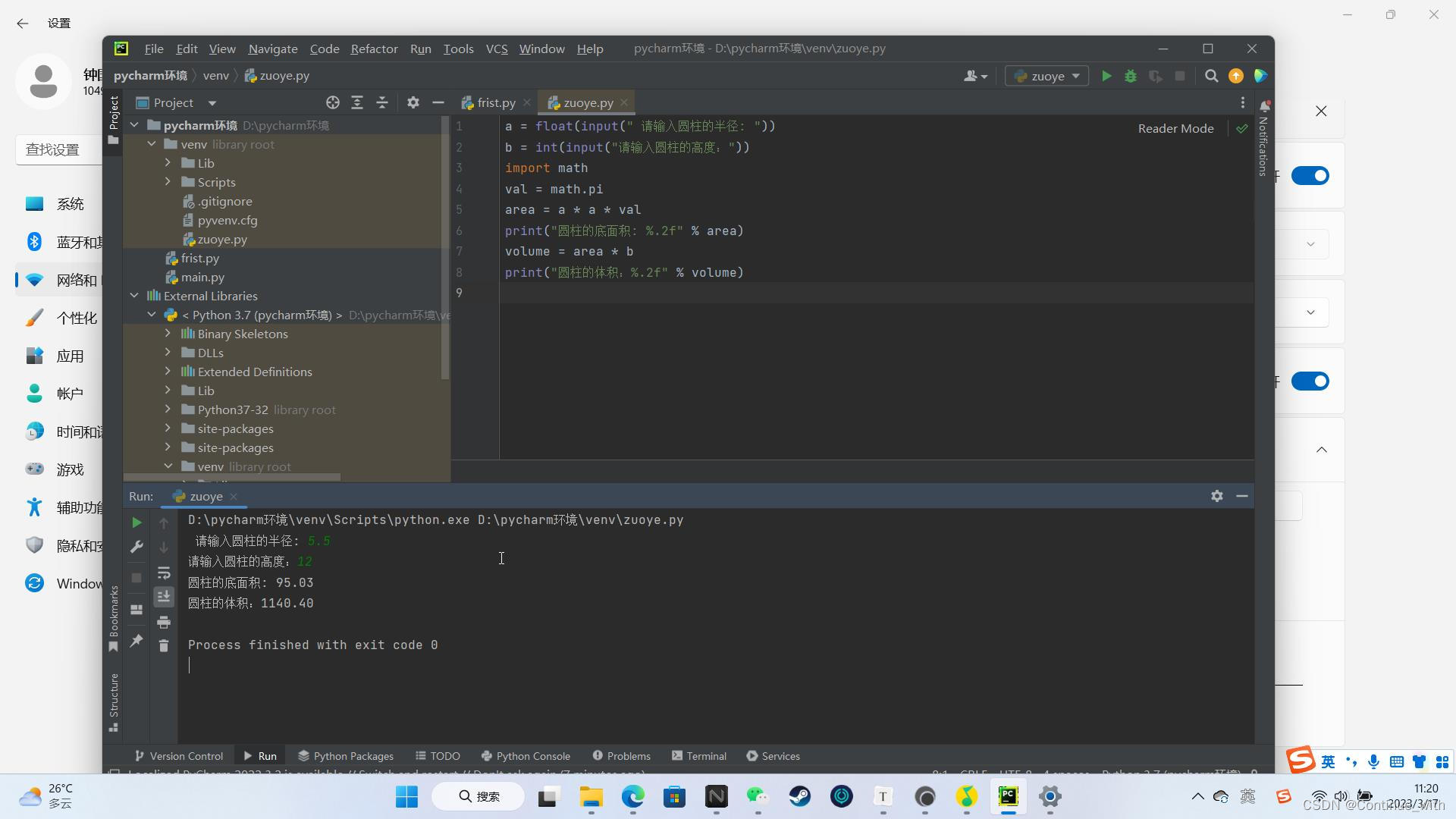Click the Reader Mode label
Screen dimensions: 1456x819
click(1175, 128)
